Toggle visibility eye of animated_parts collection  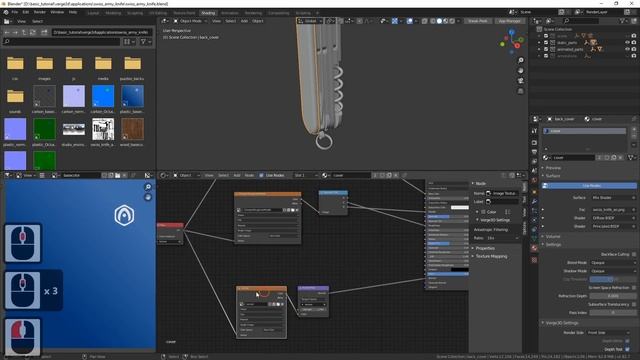[627, 49]
